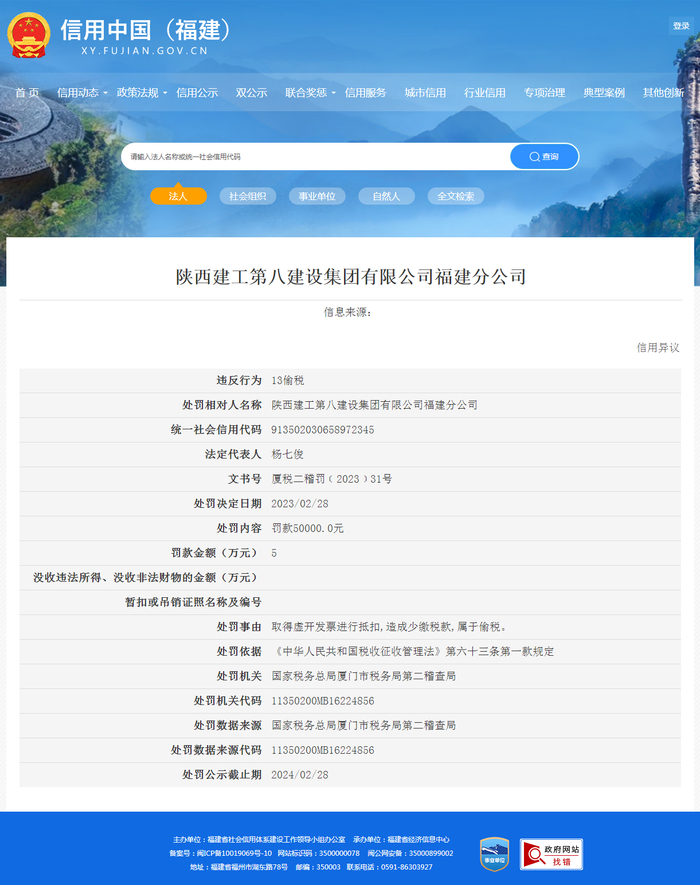Expand the 联合奖惩 dropdown menu

pyautogui.click(x=310, y=93)
